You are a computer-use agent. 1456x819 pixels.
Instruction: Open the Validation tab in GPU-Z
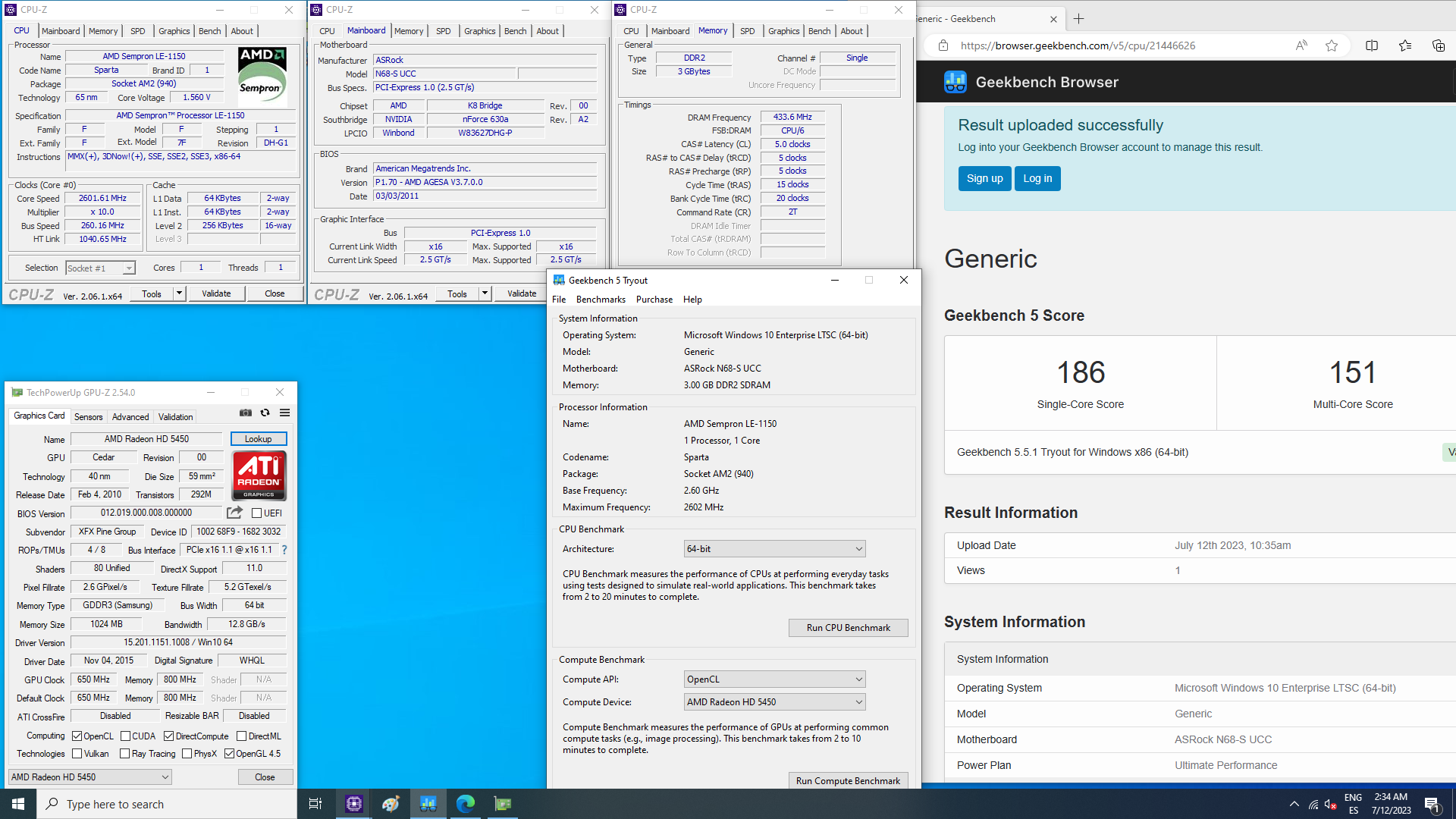tap(175, 417)
